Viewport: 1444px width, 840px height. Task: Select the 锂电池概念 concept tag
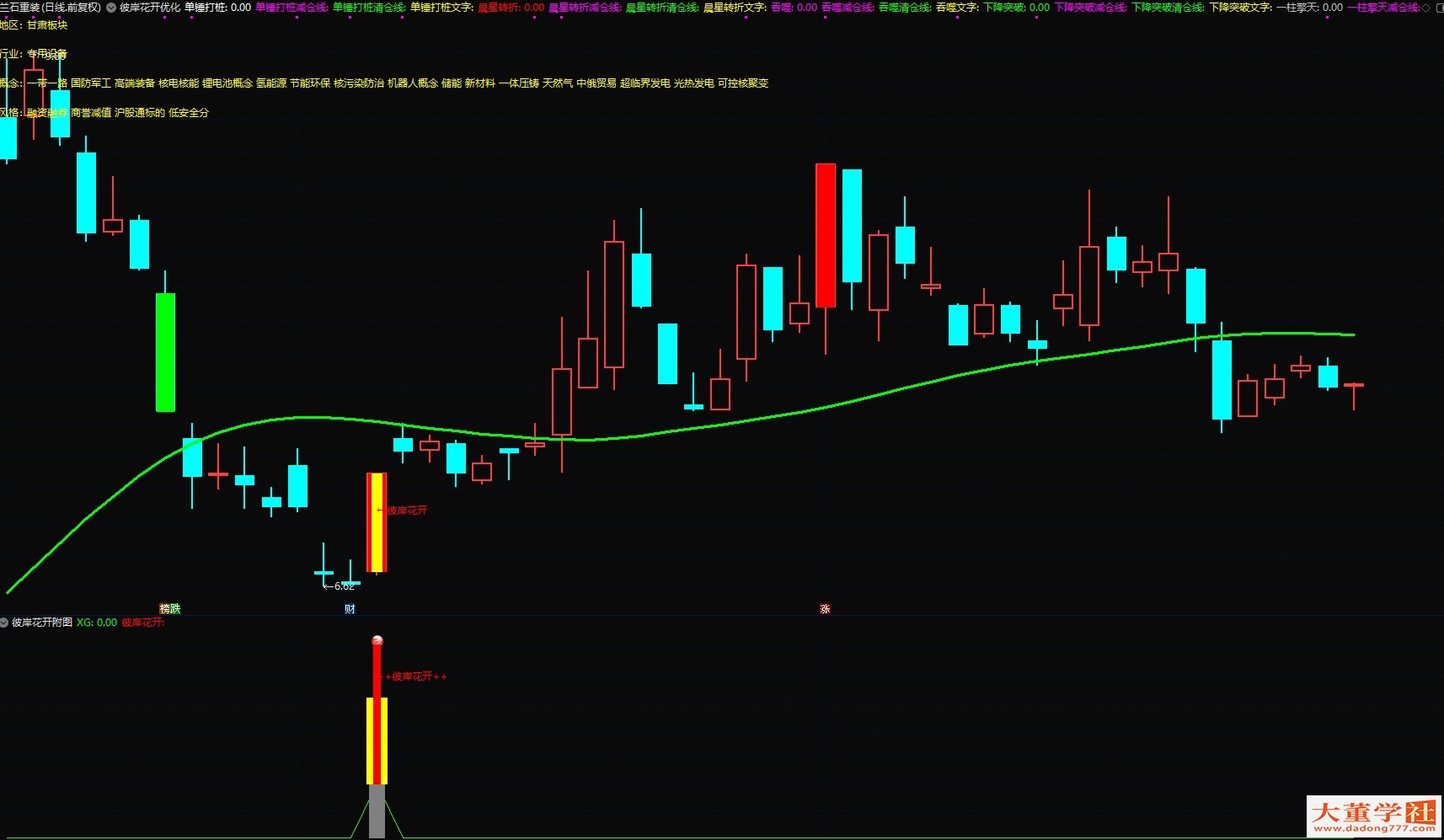[x=227, y=83]
